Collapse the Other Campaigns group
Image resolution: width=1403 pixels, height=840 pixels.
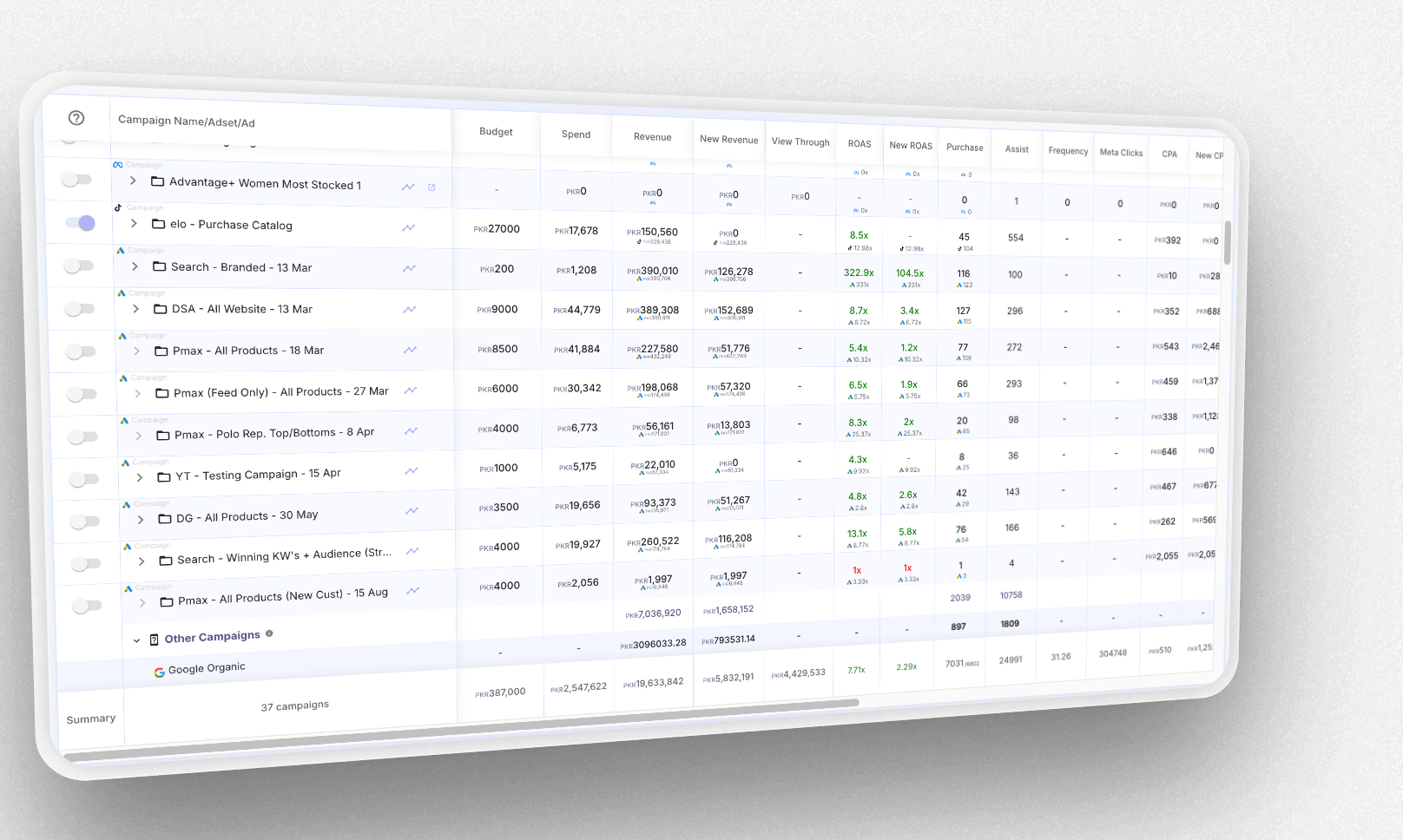[136, 640]
